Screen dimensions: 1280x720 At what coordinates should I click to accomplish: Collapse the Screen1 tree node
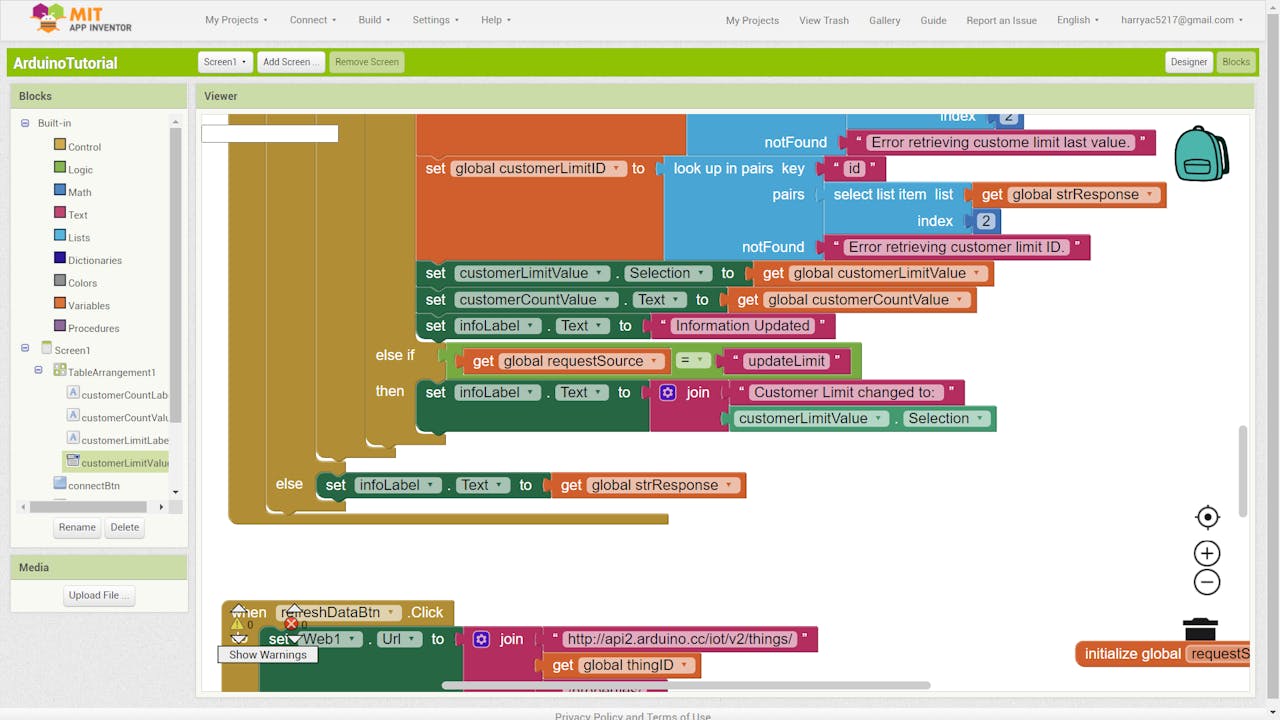pyautogui.click(x=26, y=349)
